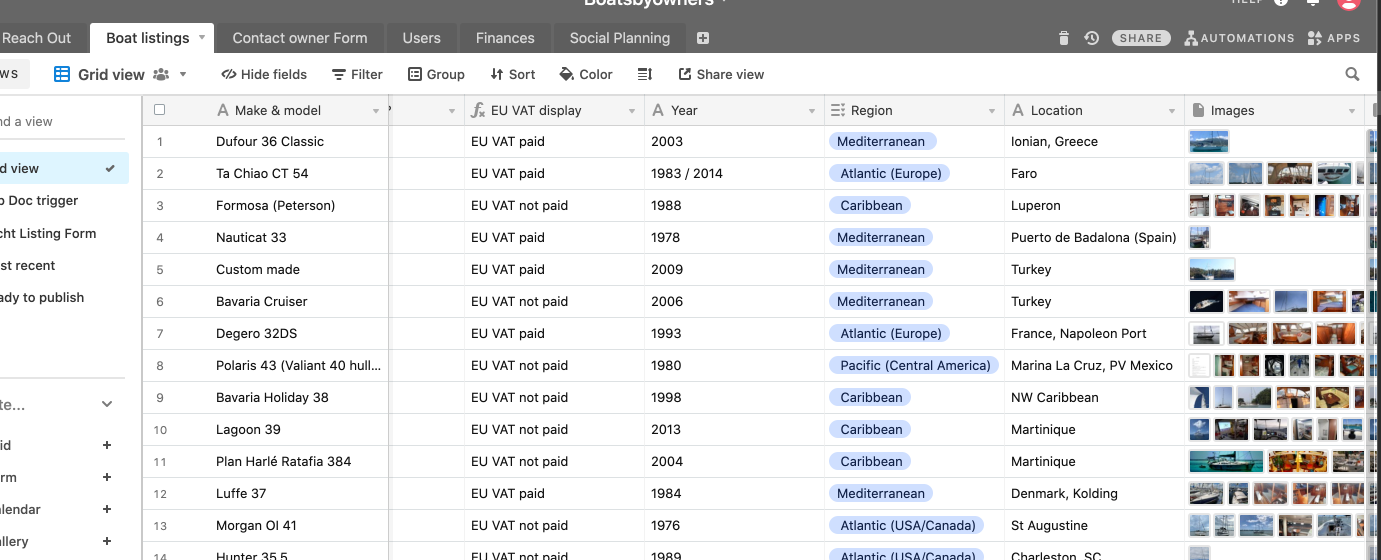This screenshot has width=1381, height=560.
Task: Open AUTOMATIONS panel
Action: (x=1239, y=38)
